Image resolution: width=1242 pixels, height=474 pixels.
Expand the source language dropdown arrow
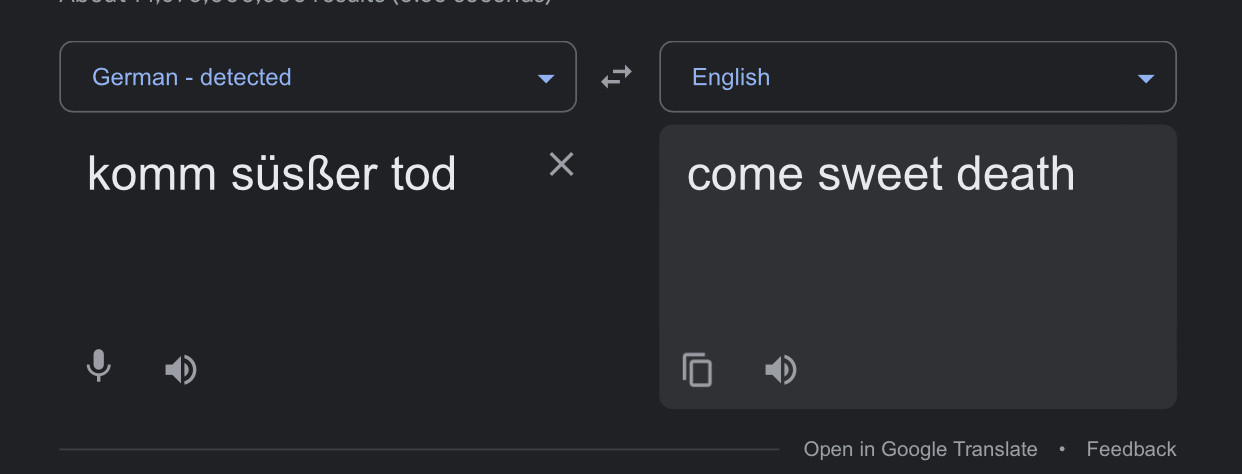pyautogui.click(x=546, y=78)
